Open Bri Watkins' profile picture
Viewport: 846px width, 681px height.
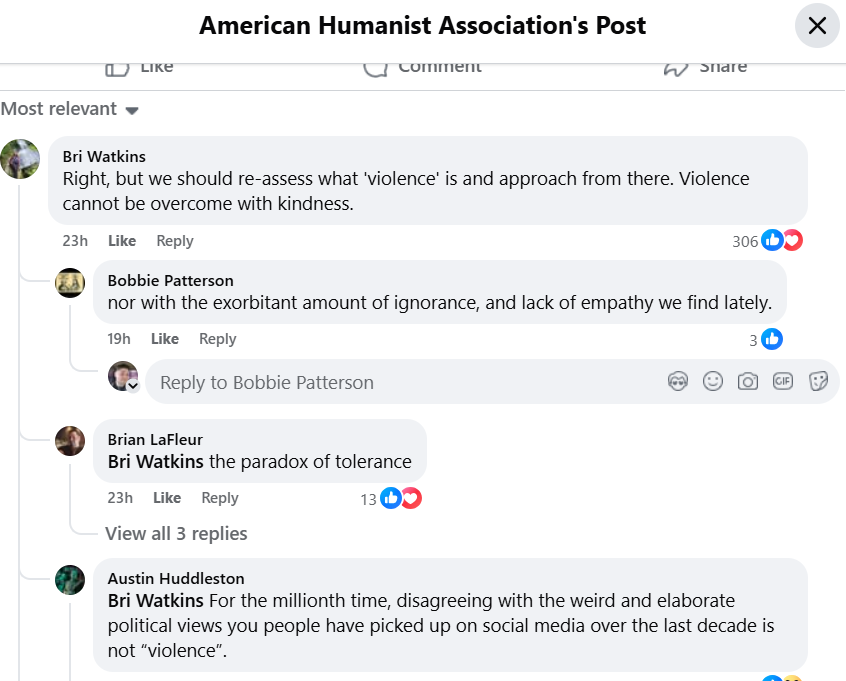click(20, 159)
